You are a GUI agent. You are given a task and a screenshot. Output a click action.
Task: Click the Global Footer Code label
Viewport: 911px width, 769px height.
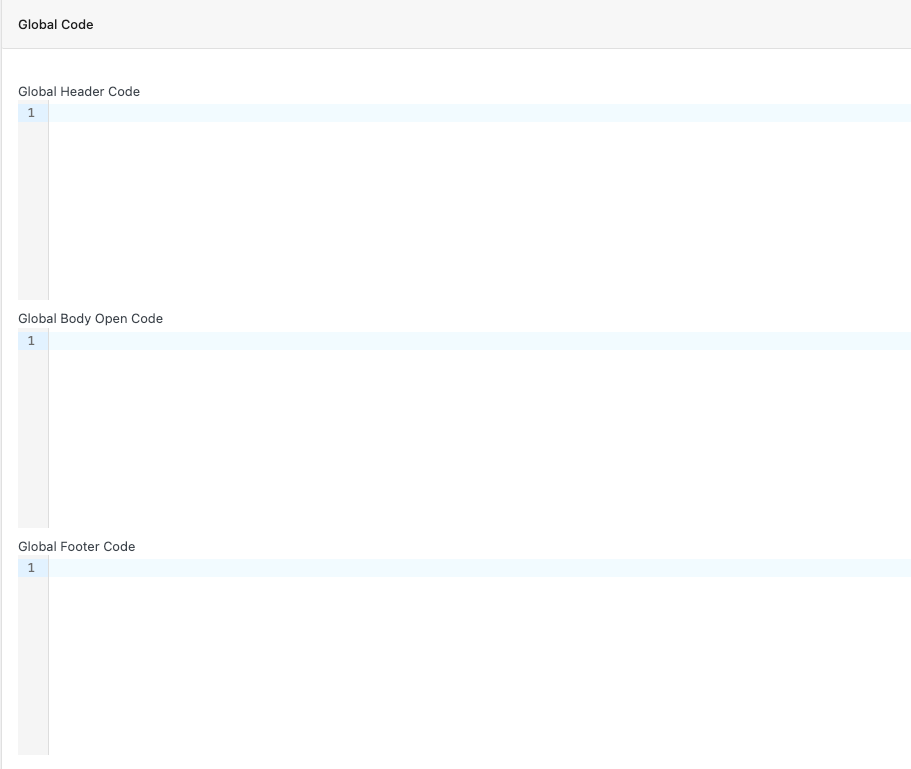coord(77,546)
